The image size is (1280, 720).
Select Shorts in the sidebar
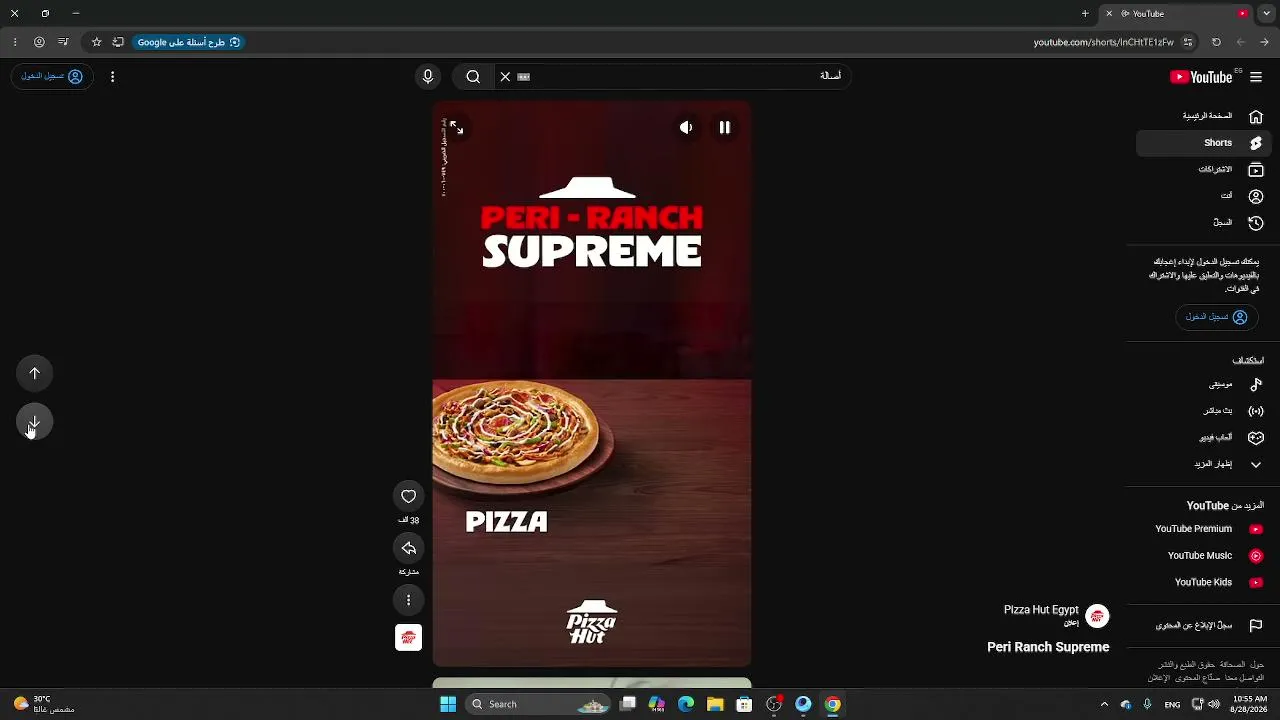pyautogui.click(x=1203, y=143)
